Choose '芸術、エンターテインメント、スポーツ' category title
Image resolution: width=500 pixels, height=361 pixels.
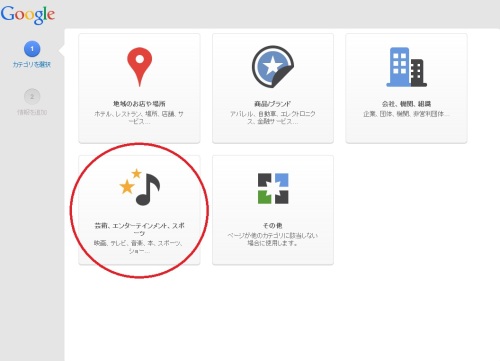(139, 229)
